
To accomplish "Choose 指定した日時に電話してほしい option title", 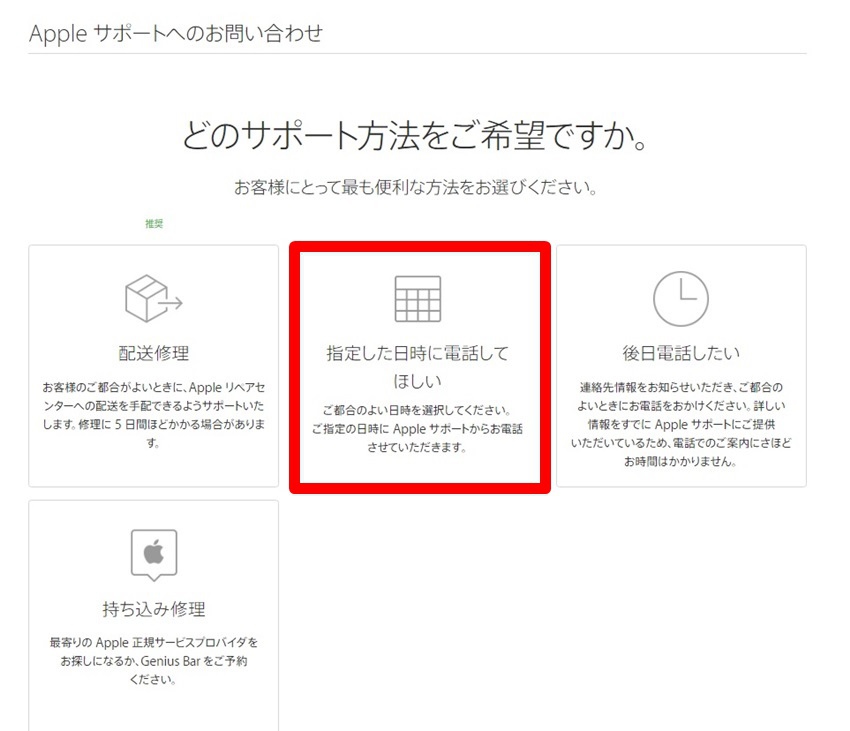I will point(417,367).
